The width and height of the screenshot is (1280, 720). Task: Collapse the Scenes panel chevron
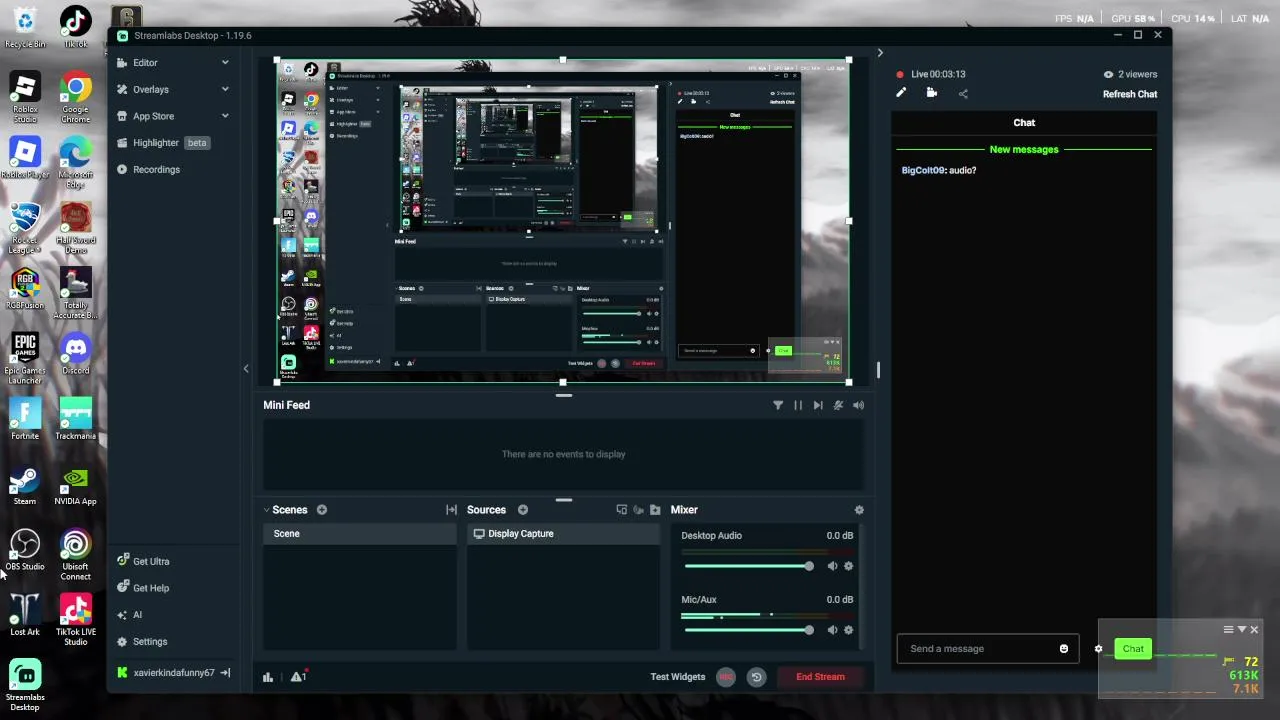click(x=267, y=510)
